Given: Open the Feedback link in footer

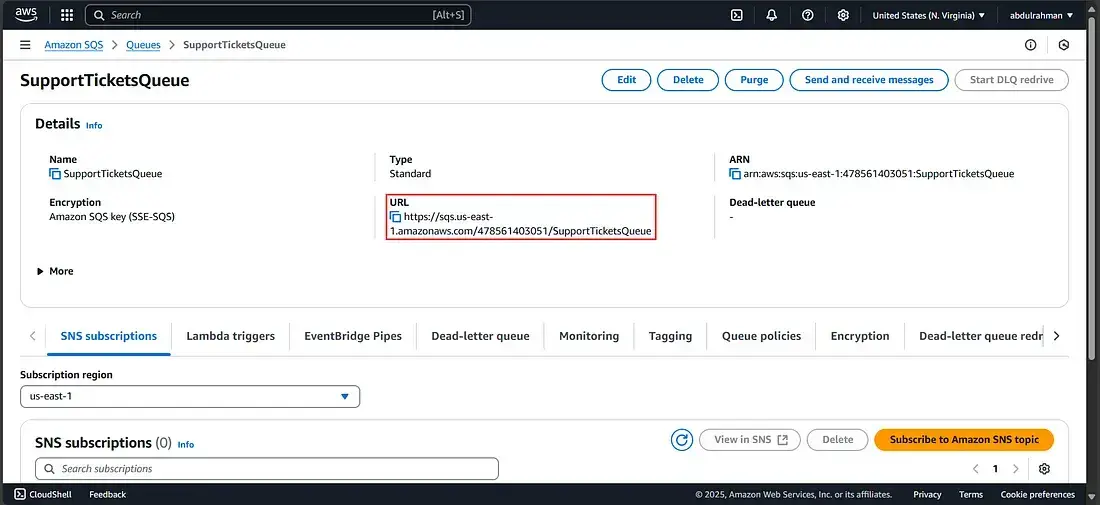Looking at the screenshot, I should pos(107,494).
